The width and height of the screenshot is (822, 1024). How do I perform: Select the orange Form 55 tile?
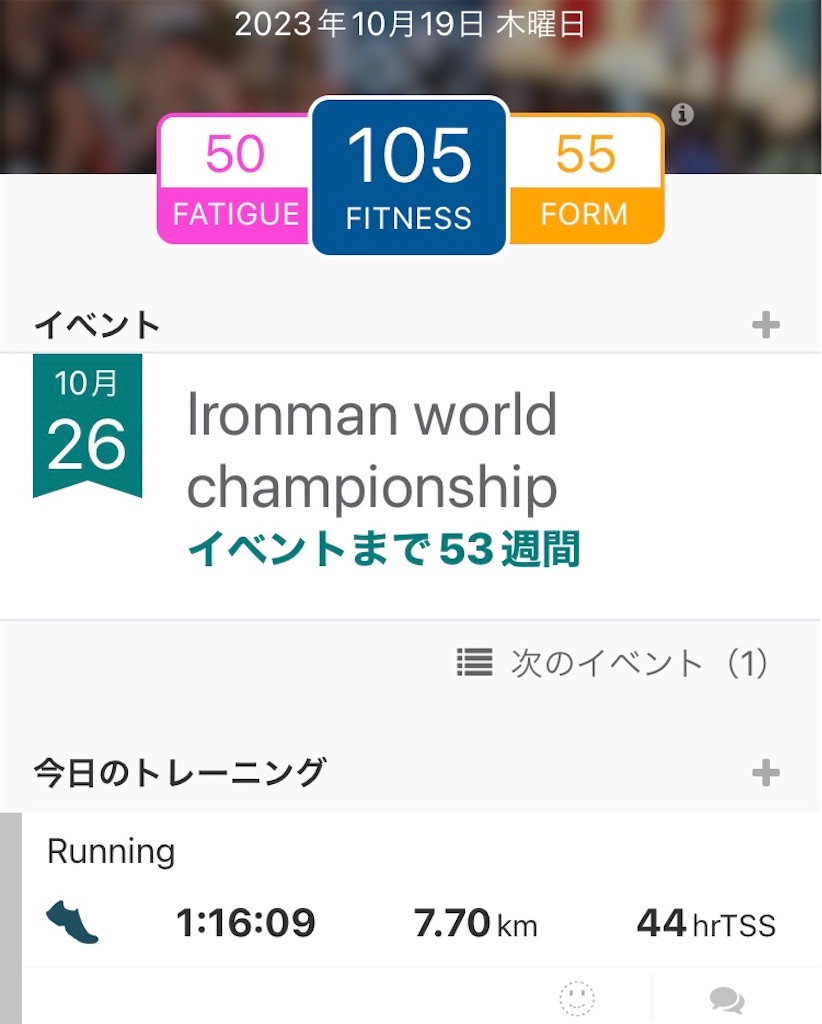585,178
